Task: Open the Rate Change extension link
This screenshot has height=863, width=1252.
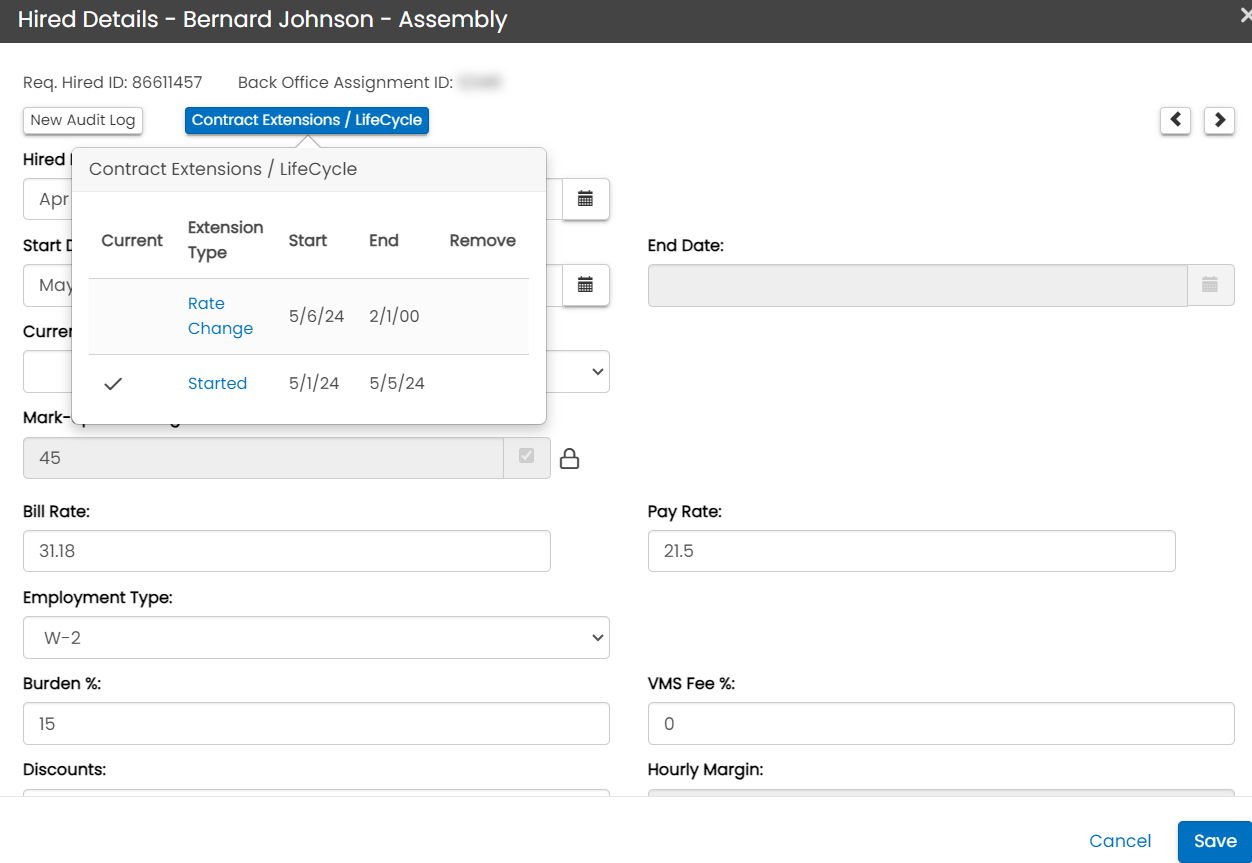Action: click(x=220, y=316)
